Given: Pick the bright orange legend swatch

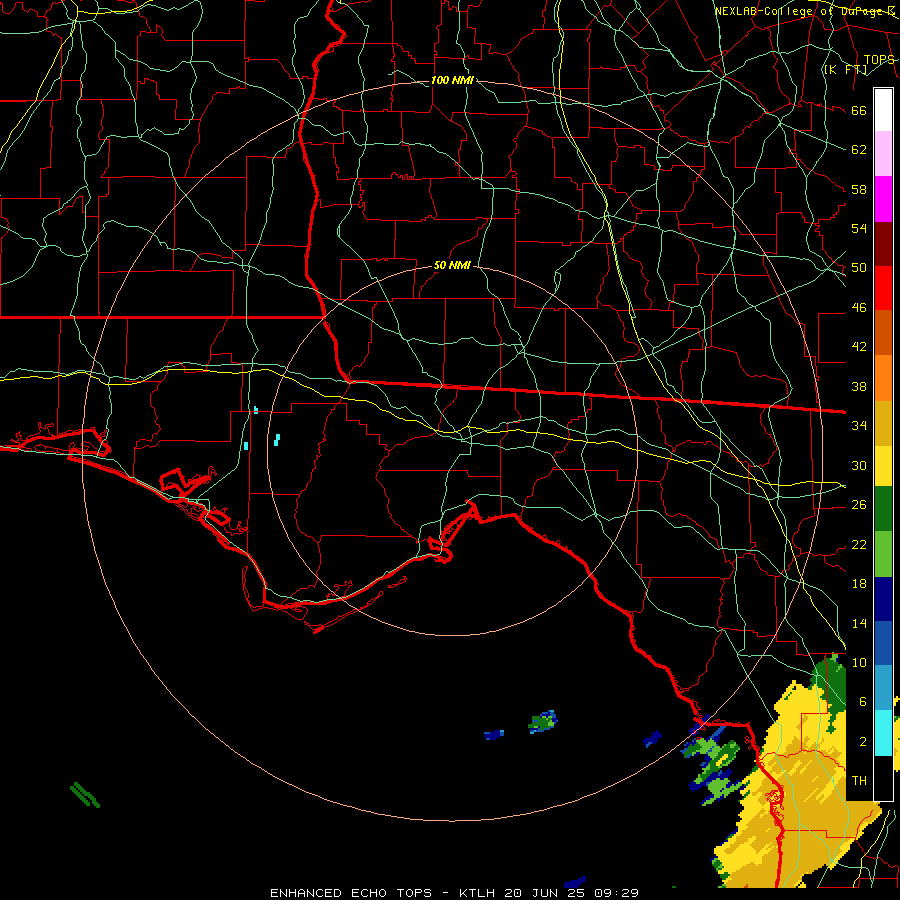Looking at the screenshot, I should [883, 378].
